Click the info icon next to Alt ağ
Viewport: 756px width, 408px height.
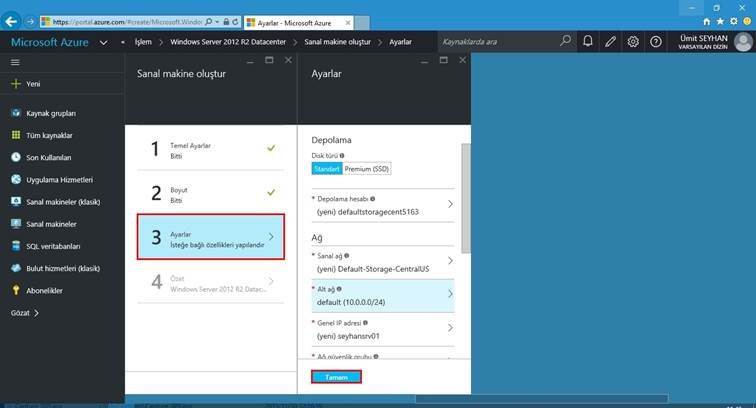click(x=339, y=289)
